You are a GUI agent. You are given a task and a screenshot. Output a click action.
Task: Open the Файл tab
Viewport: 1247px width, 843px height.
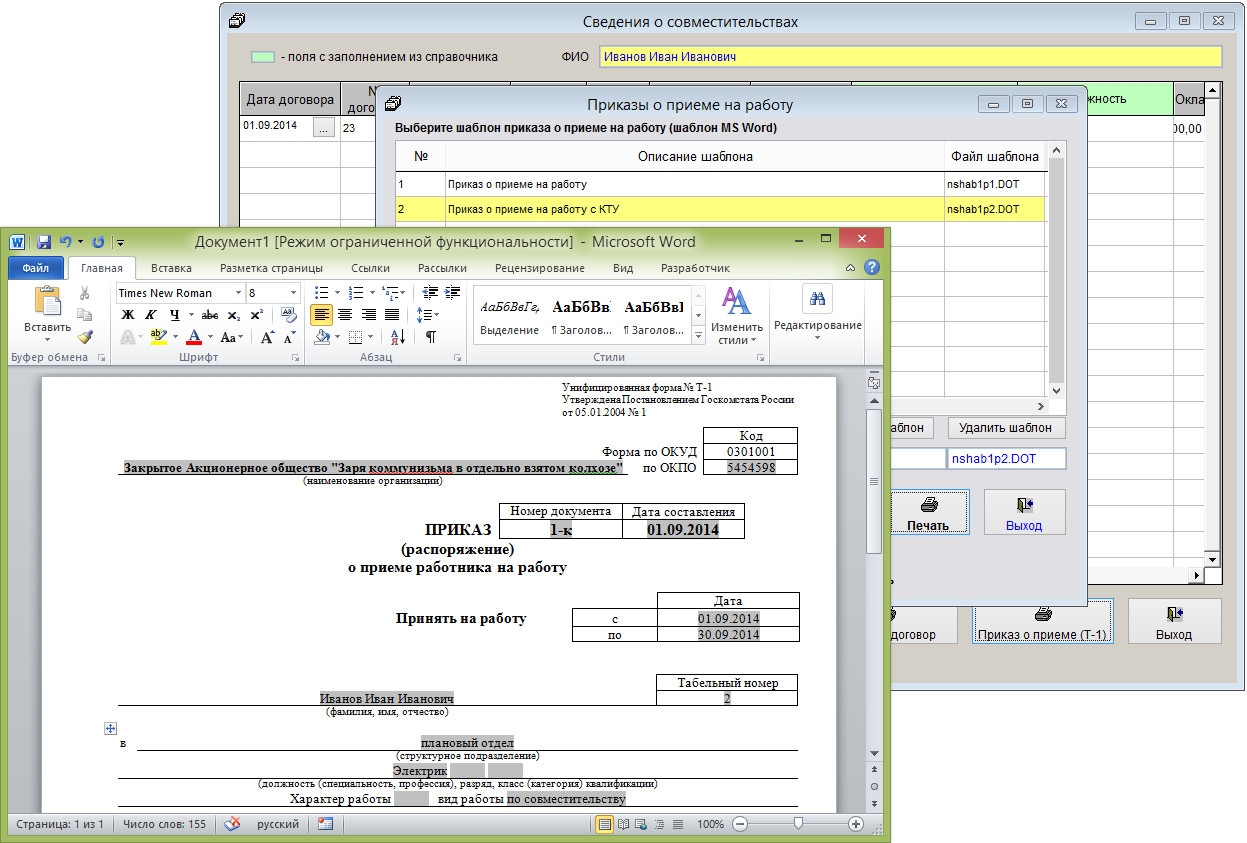pyautogui.click(x=36, y=268)
